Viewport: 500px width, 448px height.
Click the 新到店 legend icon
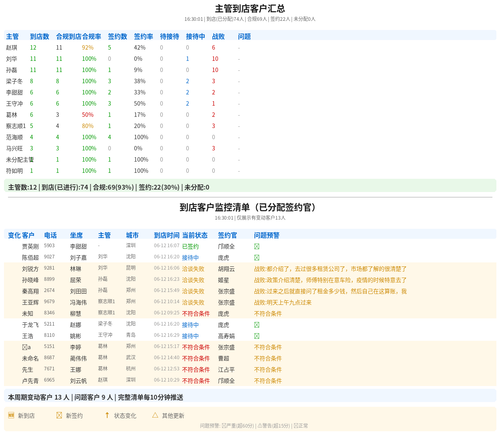point(11,415)
